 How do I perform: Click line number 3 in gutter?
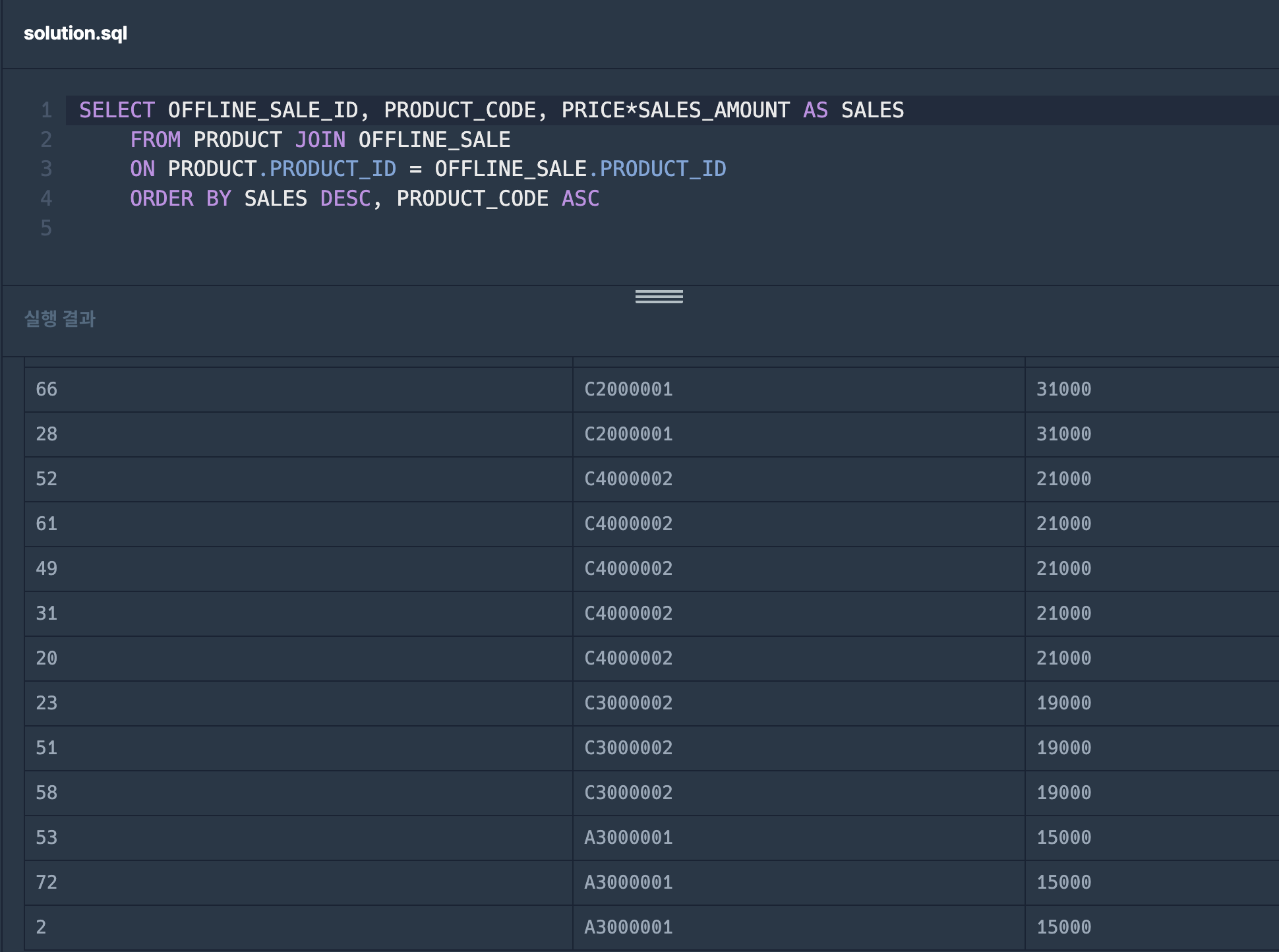click(x=46, y=169)
